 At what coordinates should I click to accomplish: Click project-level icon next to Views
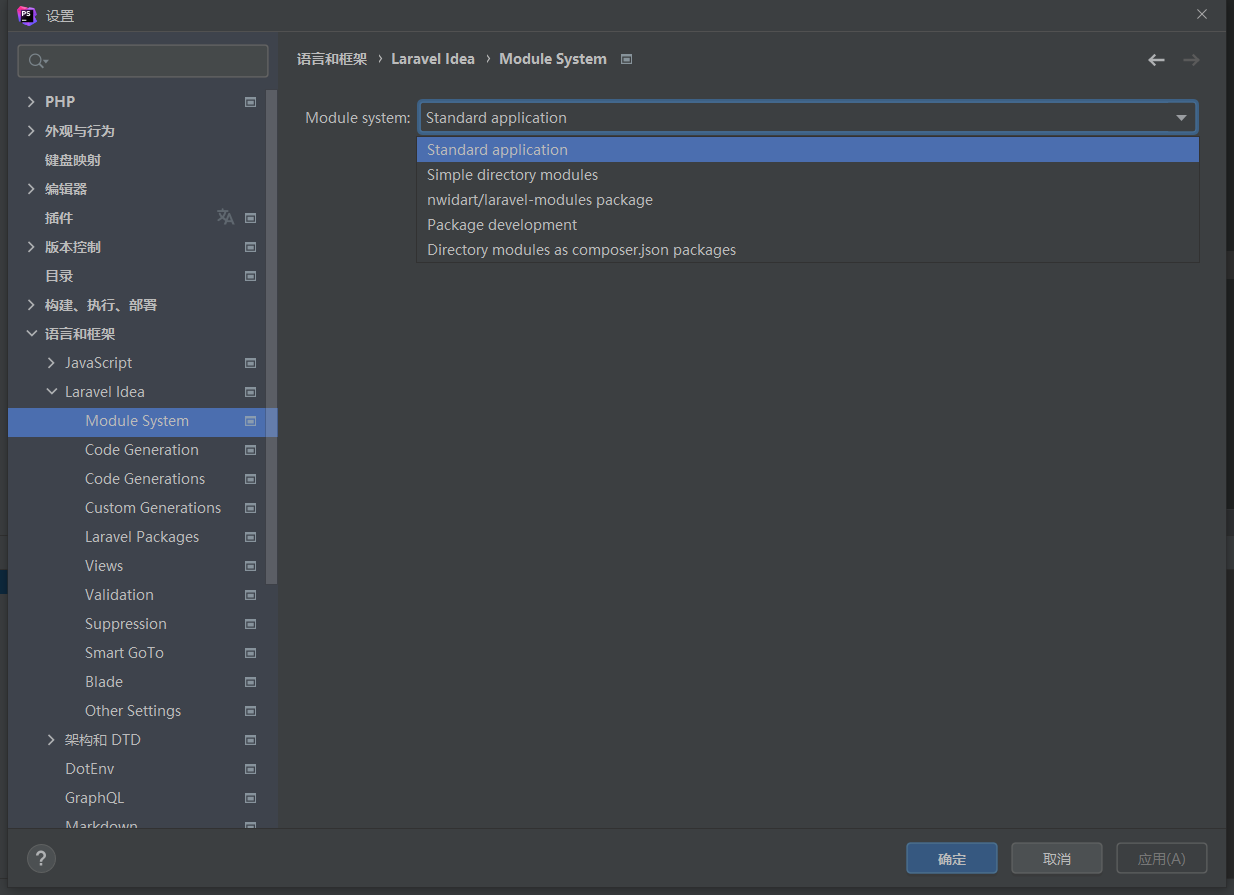(251, 566)
